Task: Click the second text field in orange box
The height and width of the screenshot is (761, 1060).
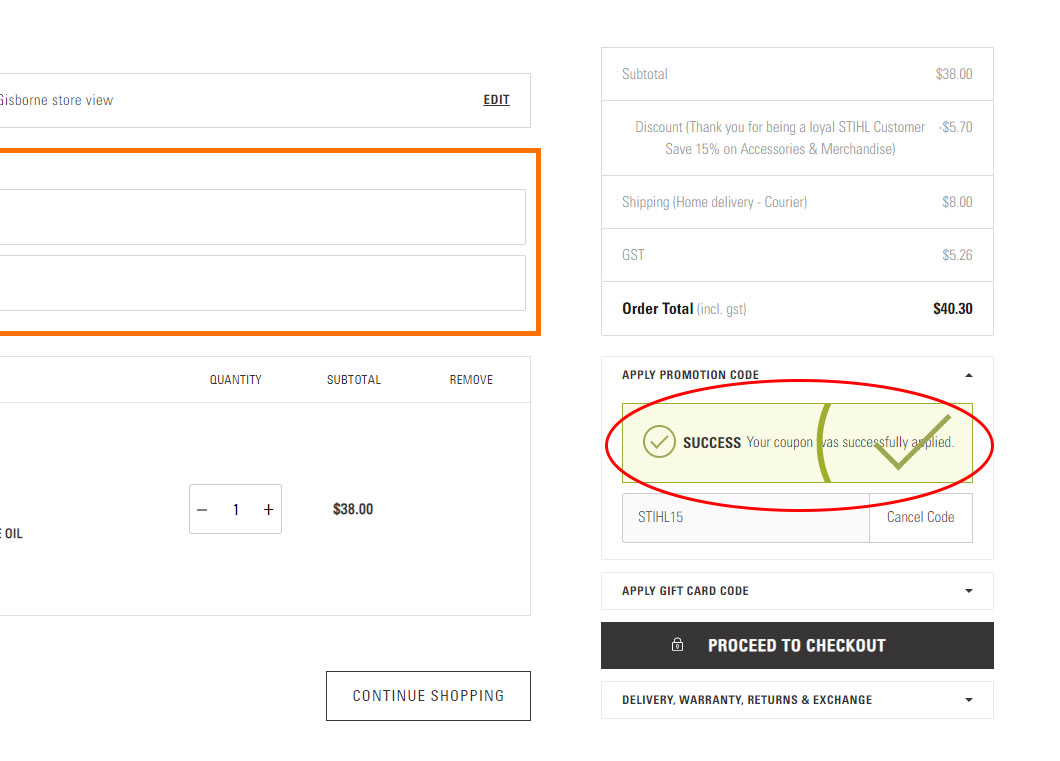Action: coord(262,283)
